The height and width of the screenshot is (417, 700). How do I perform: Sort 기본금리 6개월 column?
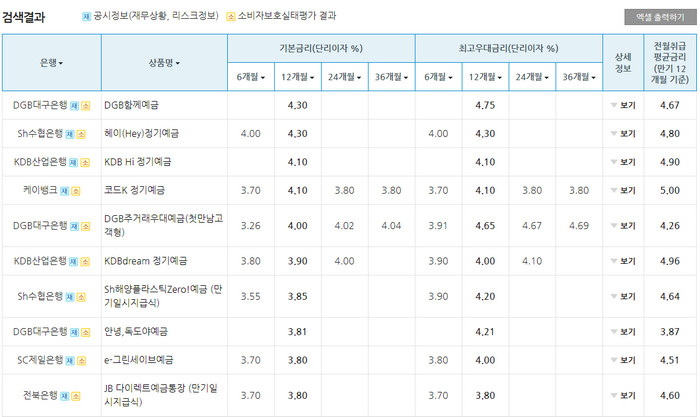pyautogui.click(x=250, y=77)
